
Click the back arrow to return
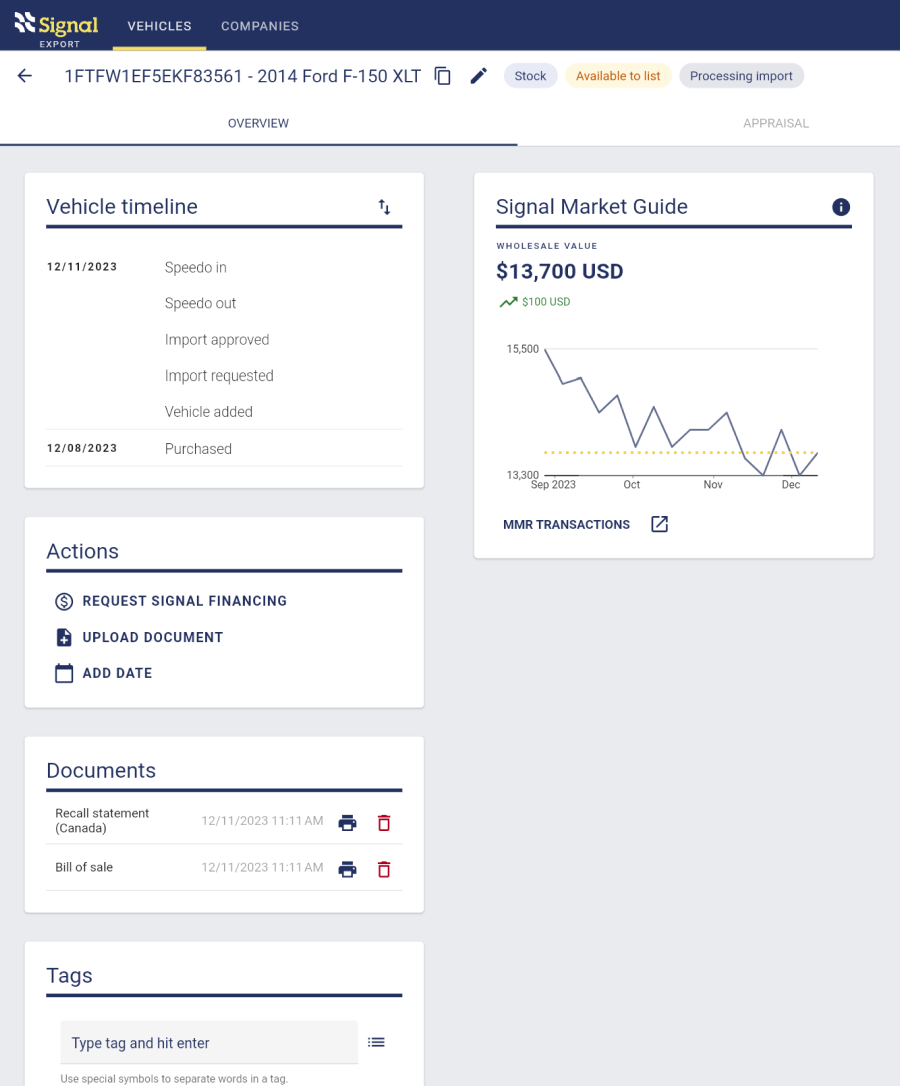pos(24,75)
